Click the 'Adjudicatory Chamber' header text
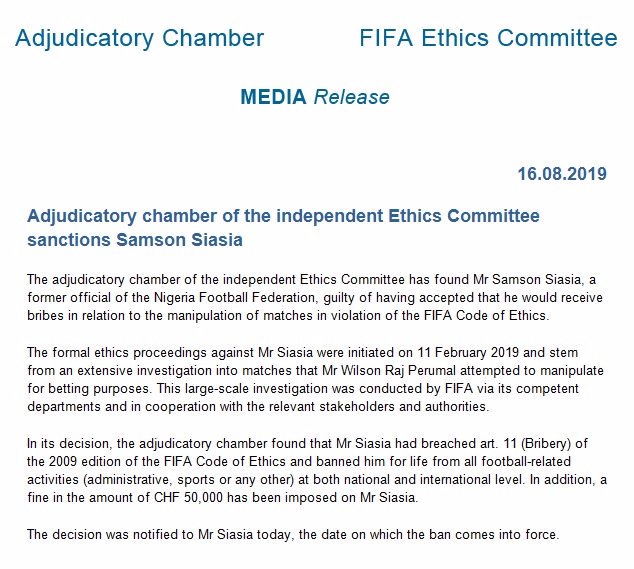The width and height of the screenshot is (634, 569). pyautogui.click(x=139, y=38)
